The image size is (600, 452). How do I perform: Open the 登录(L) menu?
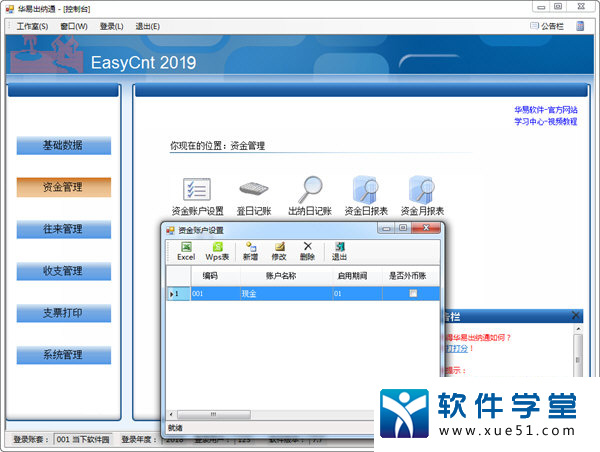pyautogui.click(x=111, y=26)
